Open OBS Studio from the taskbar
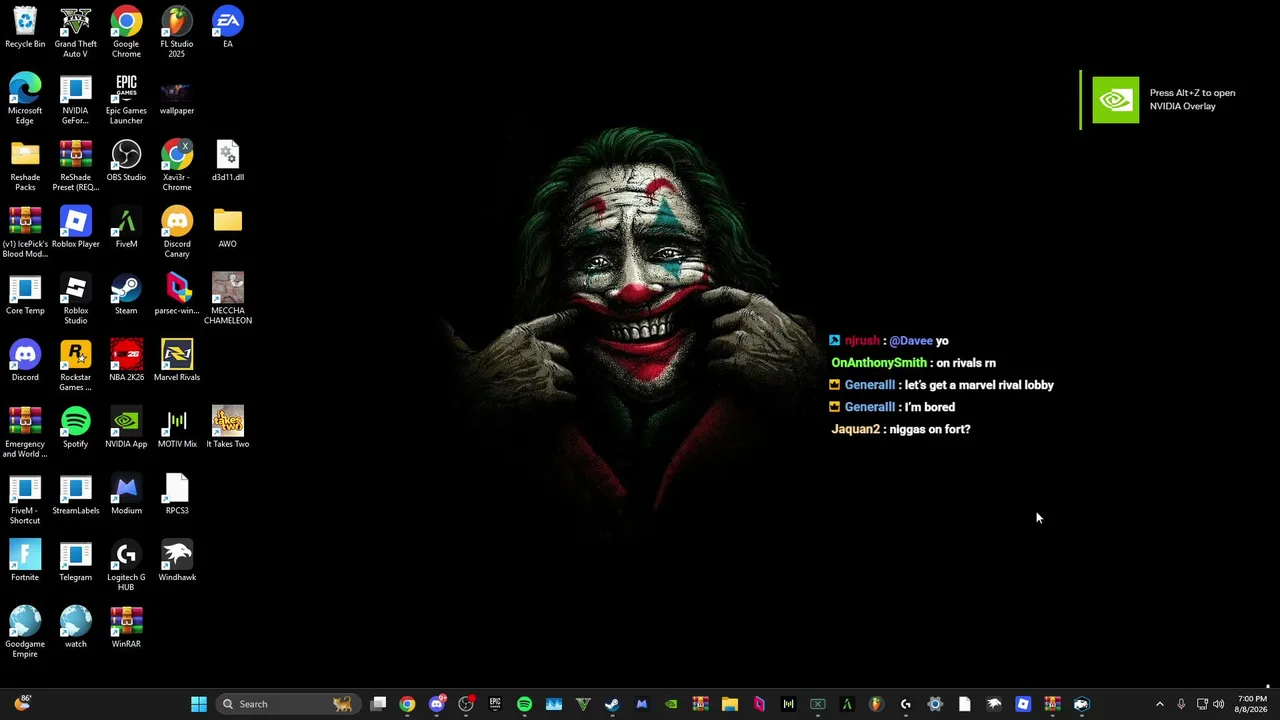The height and width of the screenshot is (720, 1280). click(x=466, y=704)
